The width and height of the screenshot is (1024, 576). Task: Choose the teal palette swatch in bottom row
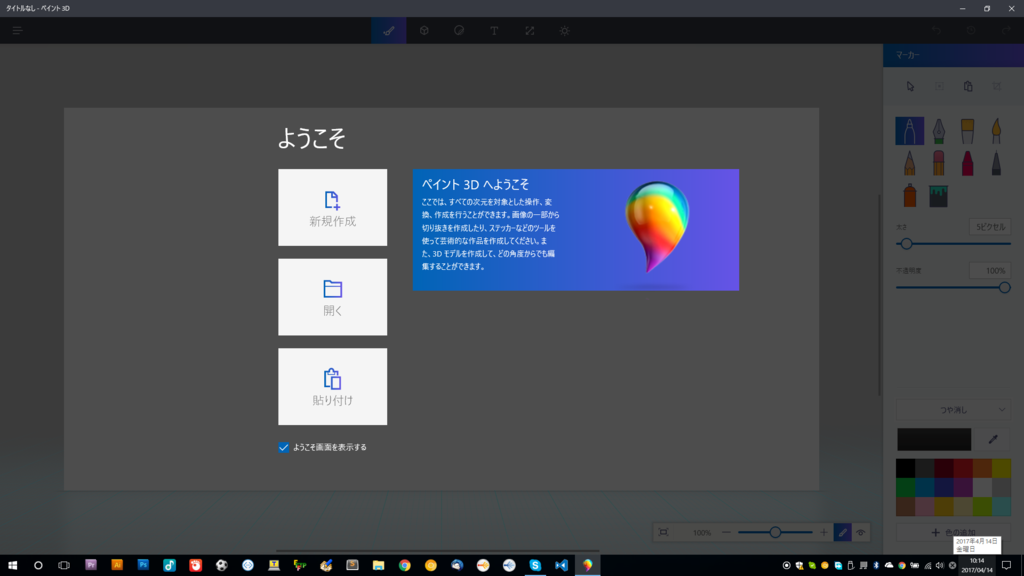pyautogui.click(x=1002, y=506)
